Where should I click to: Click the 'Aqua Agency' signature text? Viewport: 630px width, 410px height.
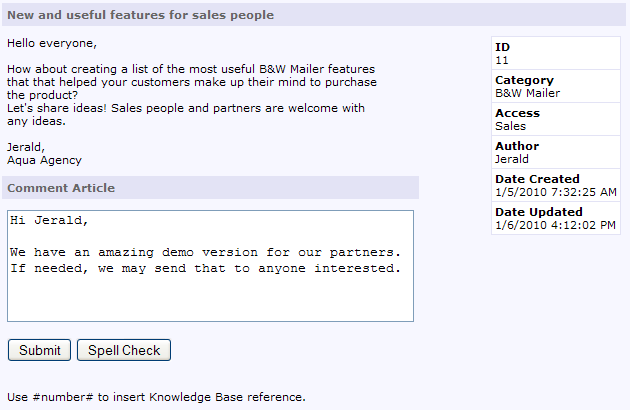pos(44,160)
